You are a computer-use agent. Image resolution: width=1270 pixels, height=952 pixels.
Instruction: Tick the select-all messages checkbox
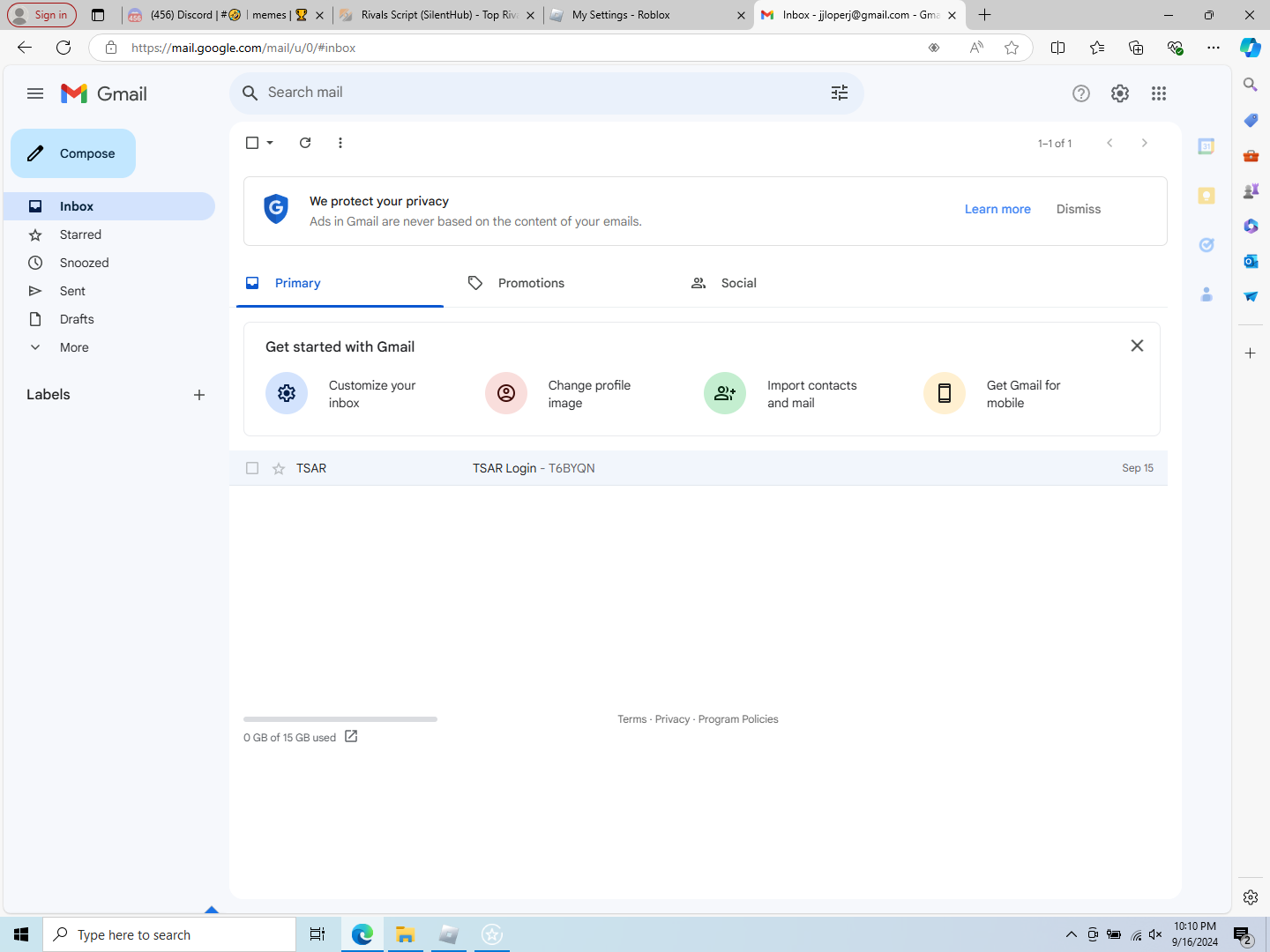(252, 143)
